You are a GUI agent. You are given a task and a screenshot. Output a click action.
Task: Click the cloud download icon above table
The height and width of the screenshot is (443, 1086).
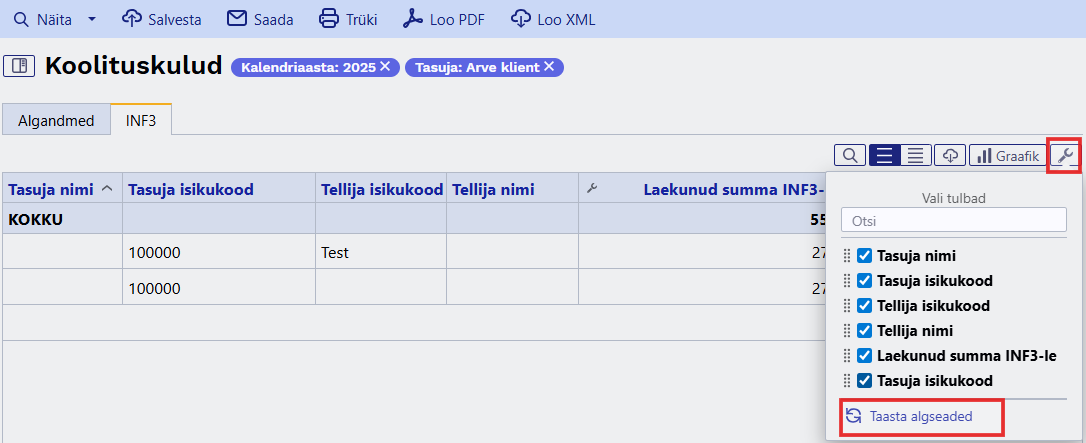(951, 155)
